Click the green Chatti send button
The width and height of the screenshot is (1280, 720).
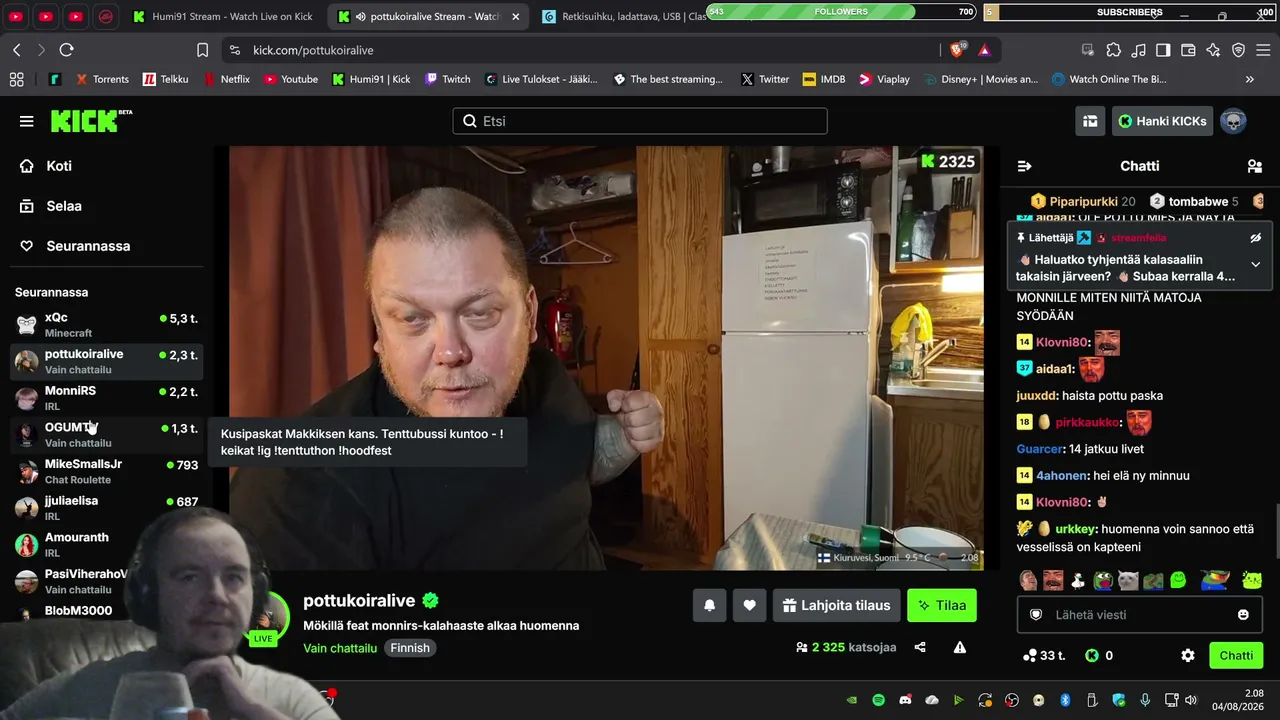coord(1236,656)
